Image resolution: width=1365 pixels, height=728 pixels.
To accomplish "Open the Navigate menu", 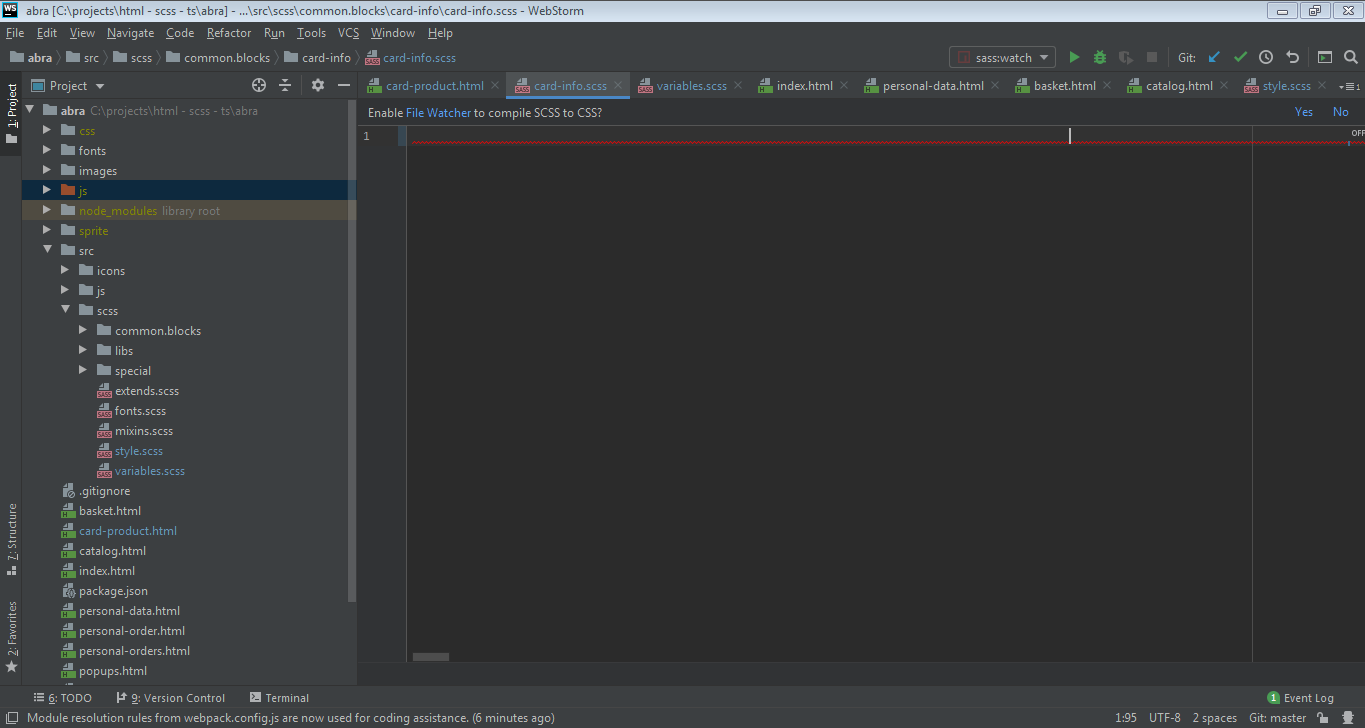I will [130, 33].
